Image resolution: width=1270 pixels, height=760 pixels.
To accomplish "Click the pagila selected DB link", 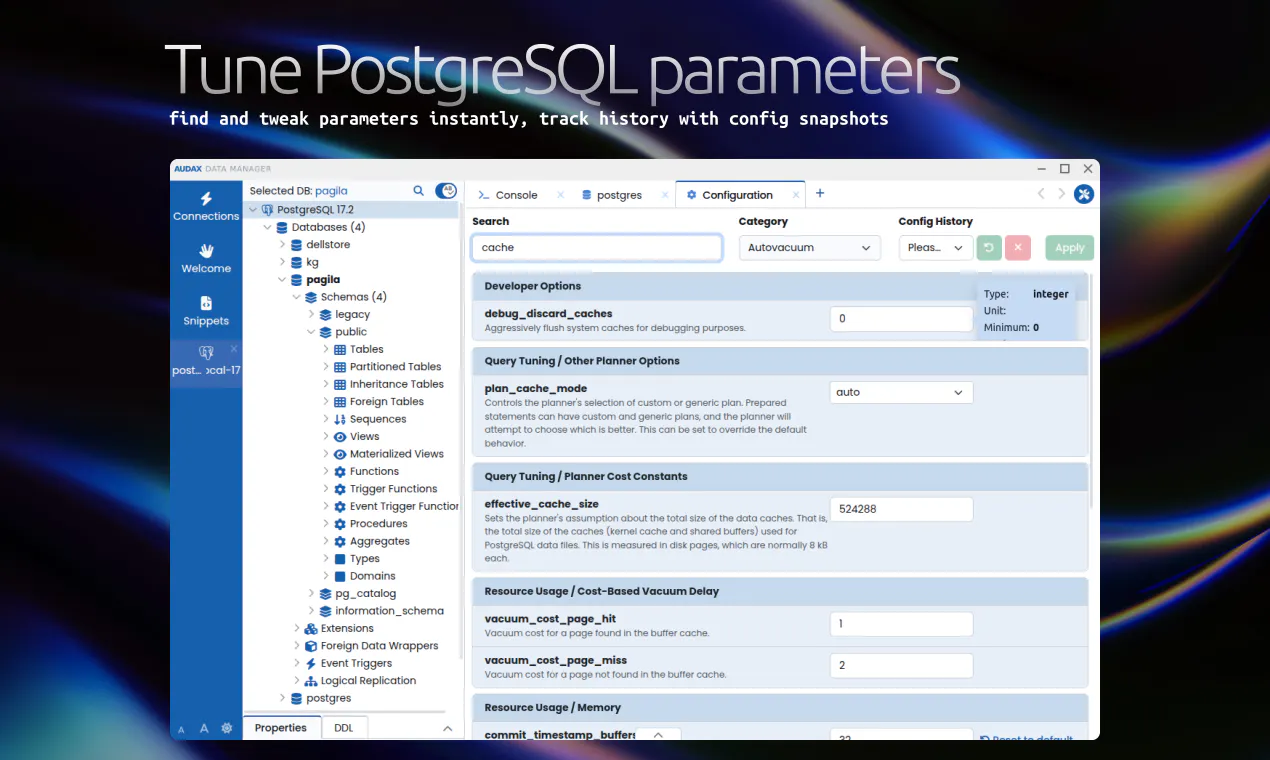I will [x=331, y=190].
